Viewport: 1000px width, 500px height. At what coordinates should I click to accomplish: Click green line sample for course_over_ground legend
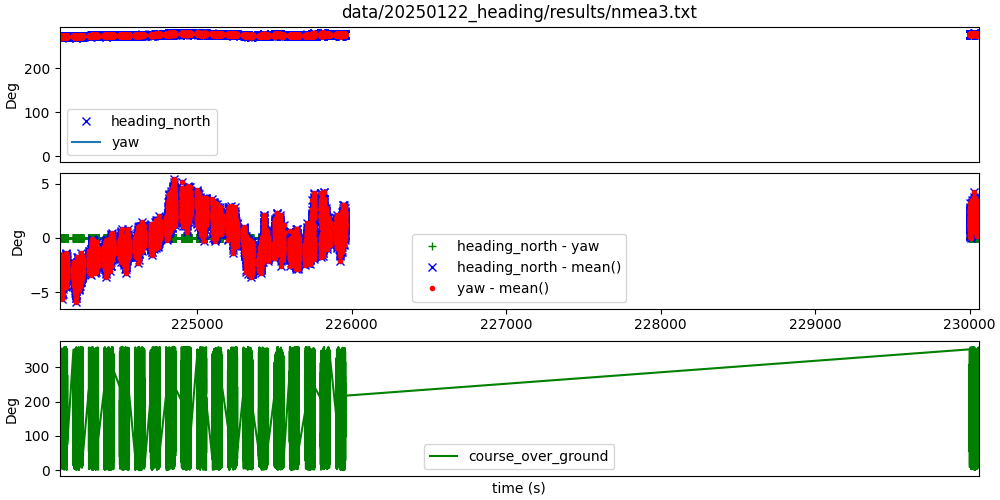[443, 457]
